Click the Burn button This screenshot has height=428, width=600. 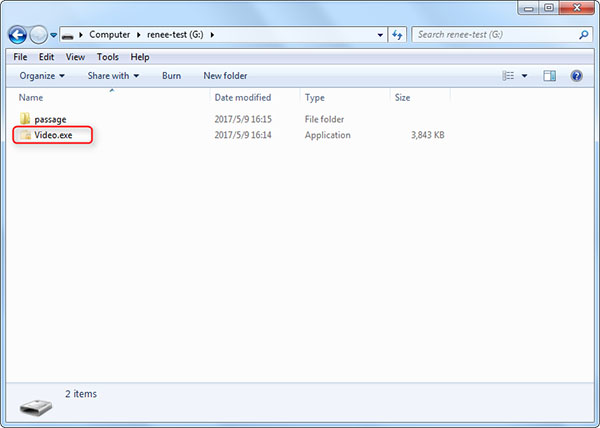(x=171, y=76)
